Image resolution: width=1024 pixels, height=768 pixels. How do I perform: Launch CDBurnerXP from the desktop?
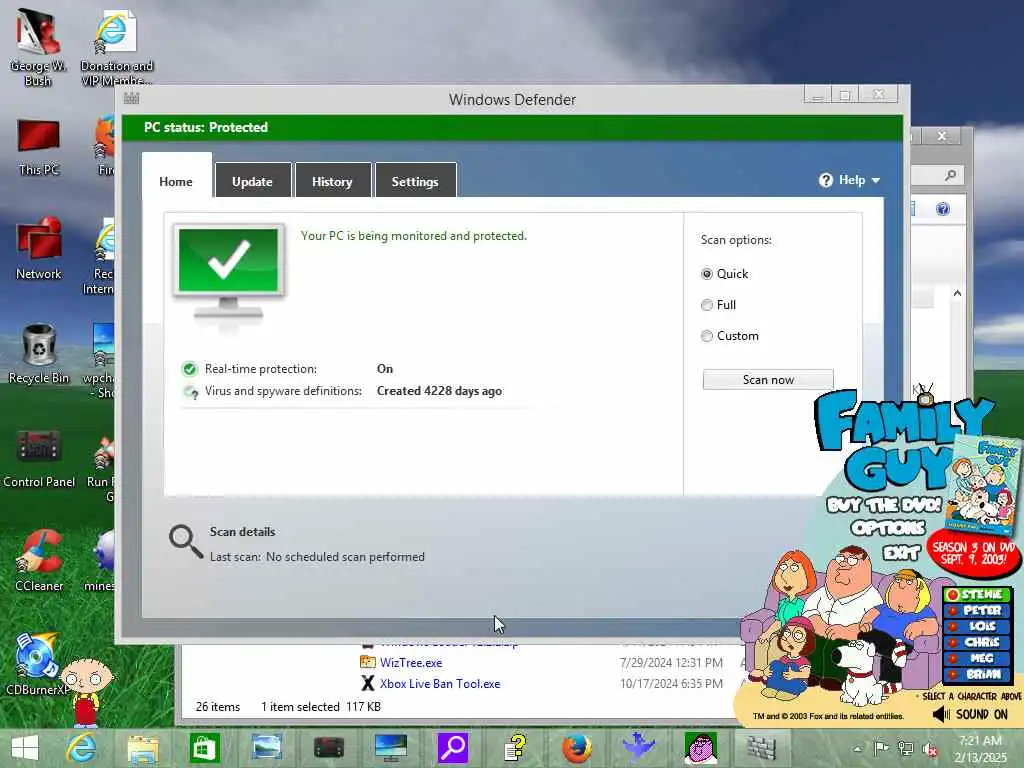click(x=36, y=663)
